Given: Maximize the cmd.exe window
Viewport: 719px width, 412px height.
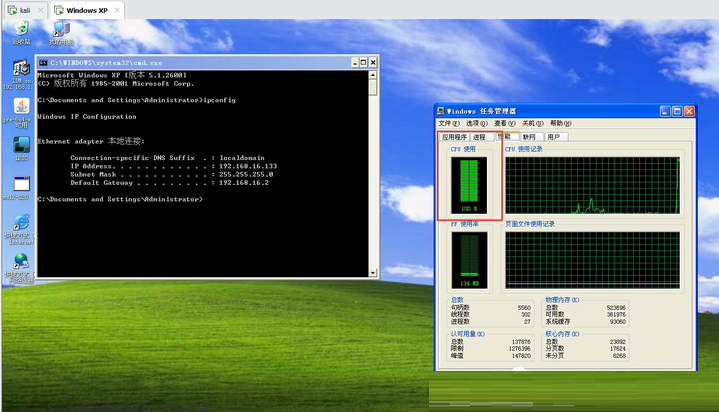Looking at the screenshot, I should pyautogui.click(x=364, y=63).
